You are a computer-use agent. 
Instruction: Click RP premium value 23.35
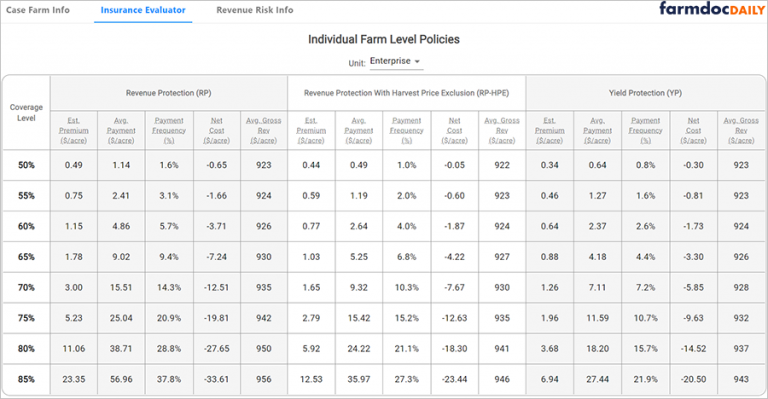[73, 379]
